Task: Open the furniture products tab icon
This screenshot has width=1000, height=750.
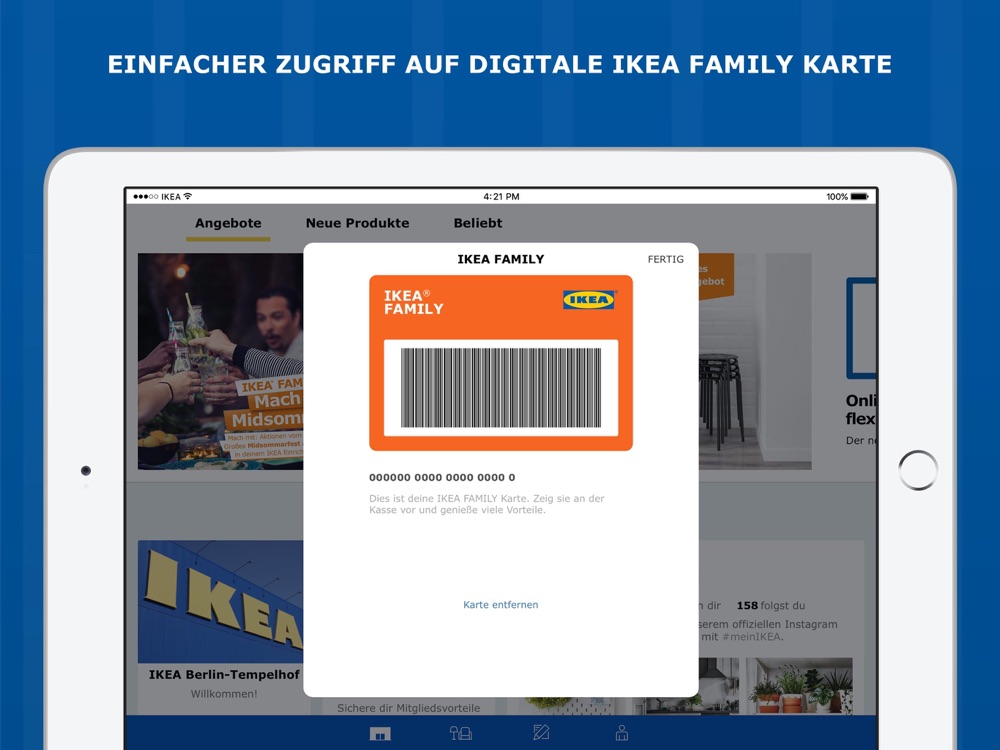Action: tap(460, 733)
